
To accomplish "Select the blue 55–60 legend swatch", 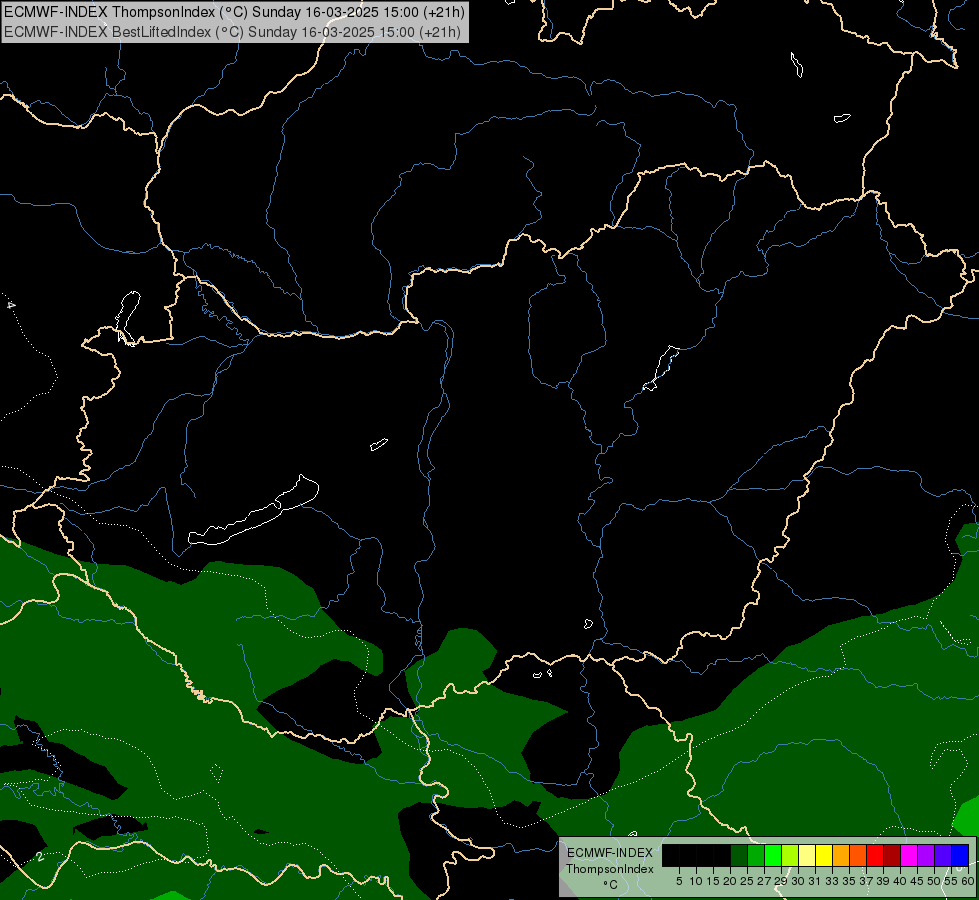I will click(x=960, y=855).
